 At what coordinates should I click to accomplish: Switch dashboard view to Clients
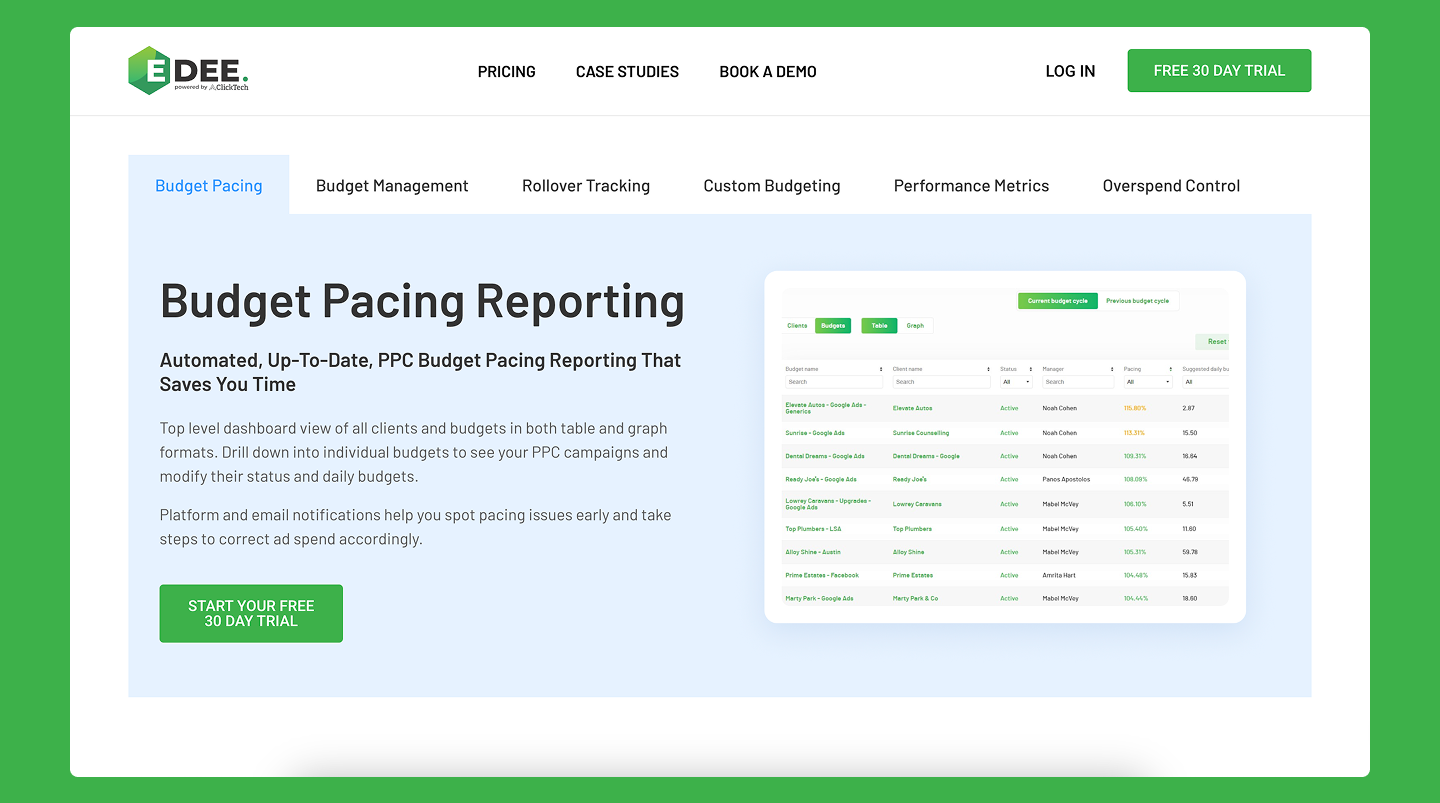coord(797,325)
